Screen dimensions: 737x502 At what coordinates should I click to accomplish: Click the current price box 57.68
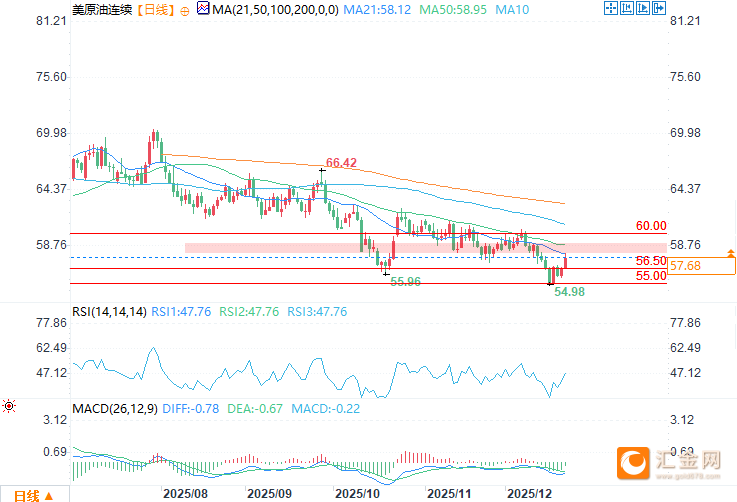coord(701,266)
